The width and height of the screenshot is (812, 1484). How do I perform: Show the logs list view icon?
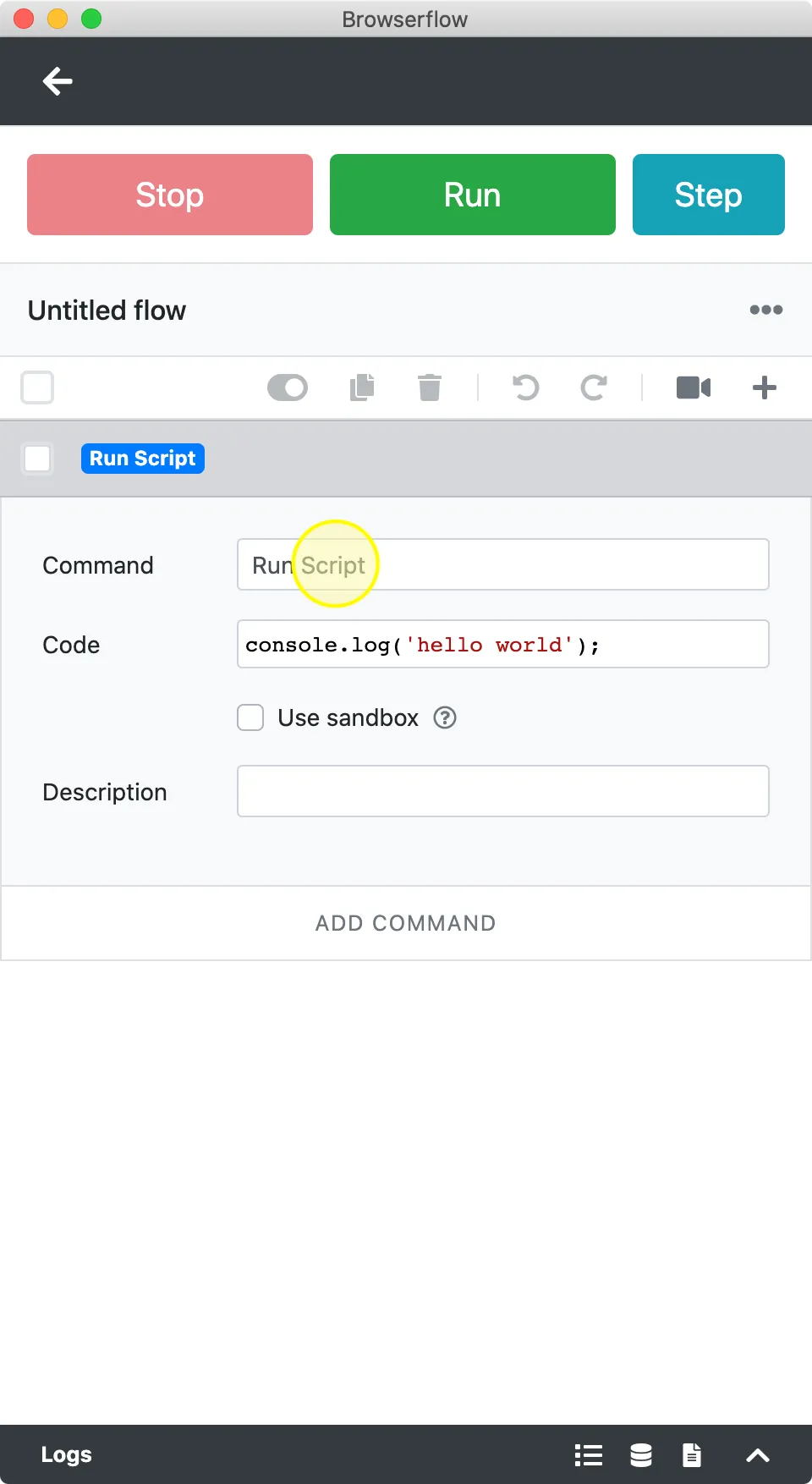point(589,1454)
